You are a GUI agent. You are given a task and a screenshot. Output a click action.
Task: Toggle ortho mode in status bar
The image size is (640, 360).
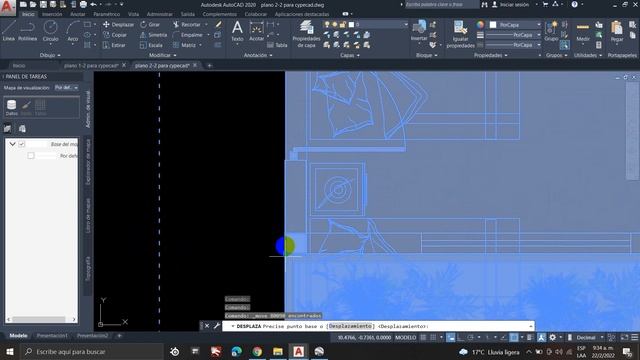460,338
